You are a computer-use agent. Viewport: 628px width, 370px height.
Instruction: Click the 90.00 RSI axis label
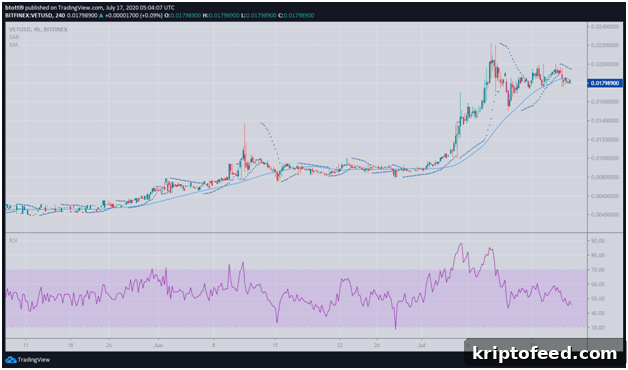click(599, 241)
